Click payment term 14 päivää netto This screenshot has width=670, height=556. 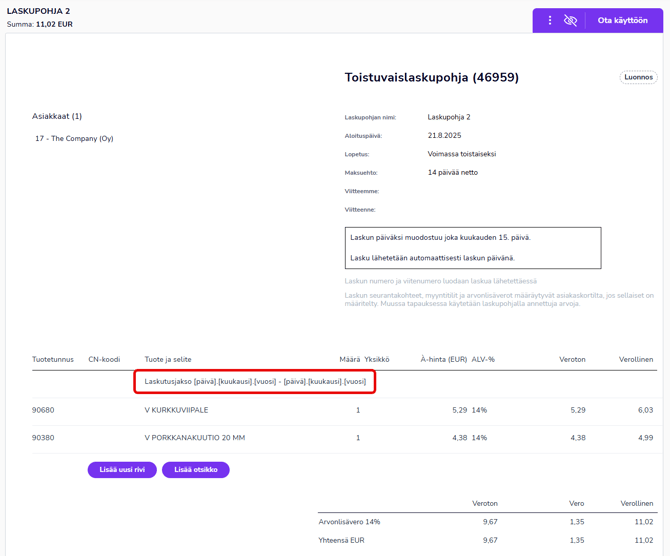(453, 173)
